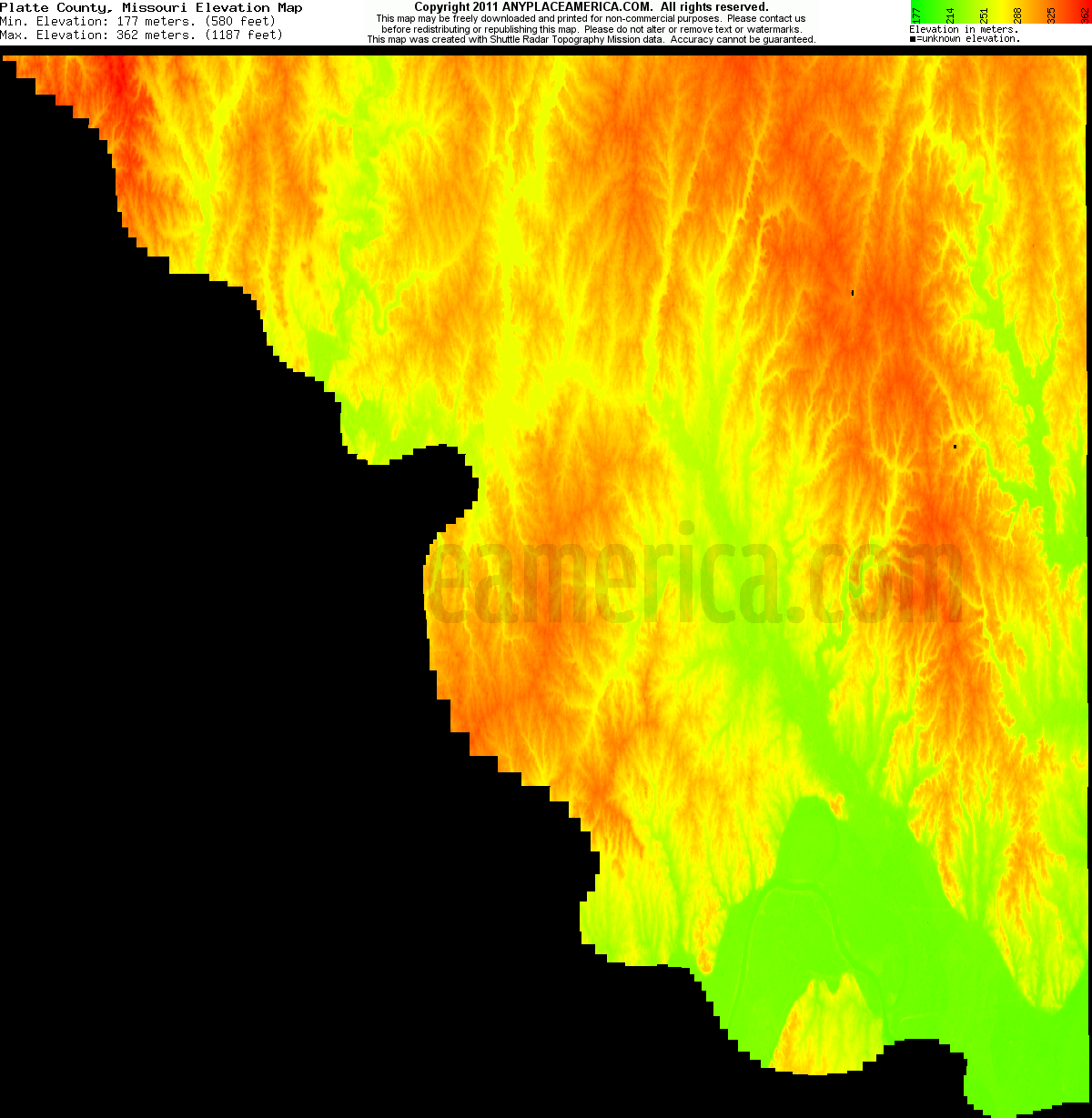Click the 177 legend label
Screen dimensions: 1092x1118
click(915, 14)
